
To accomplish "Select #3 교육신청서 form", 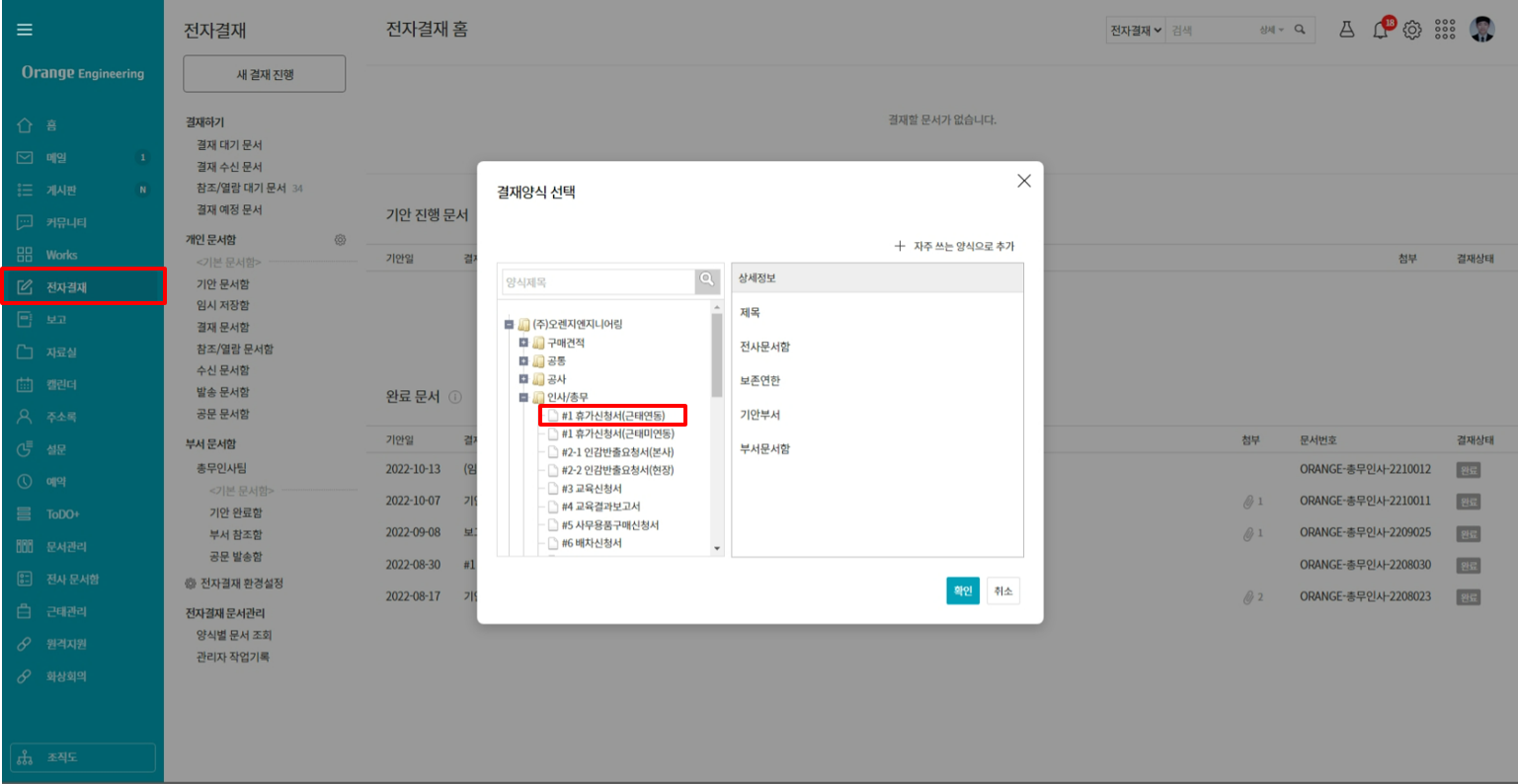I will (x=592, y=489).
